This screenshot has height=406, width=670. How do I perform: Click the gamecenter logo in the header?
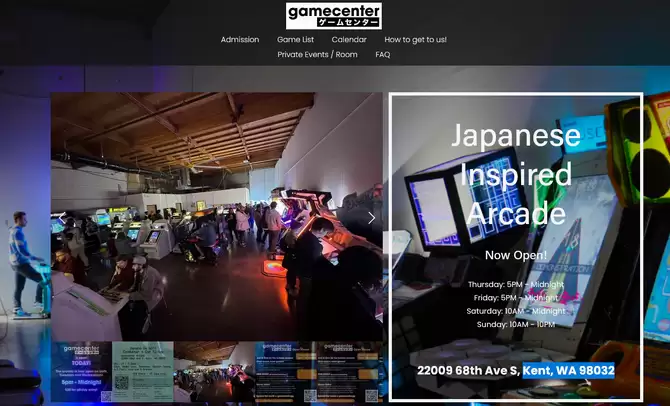[x=333, y=15]
